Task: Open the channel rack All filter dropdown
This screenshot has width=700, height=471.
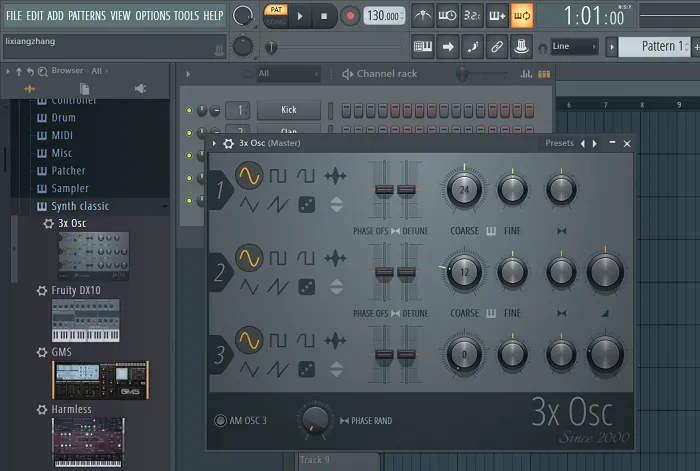Action: coord(288,74)
